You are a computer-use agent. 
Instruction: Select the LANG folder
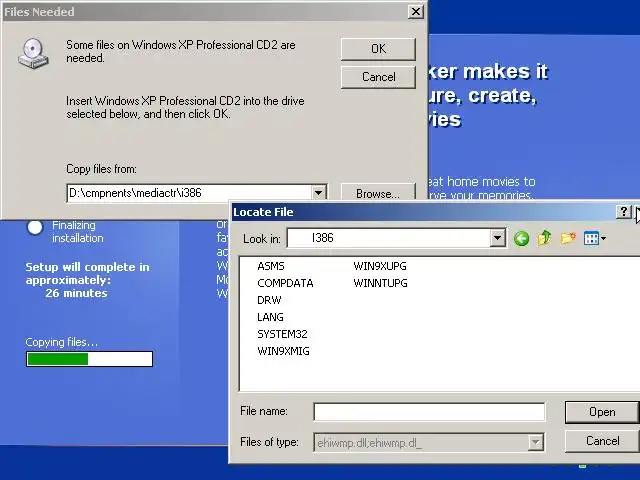tap(270, 317)
